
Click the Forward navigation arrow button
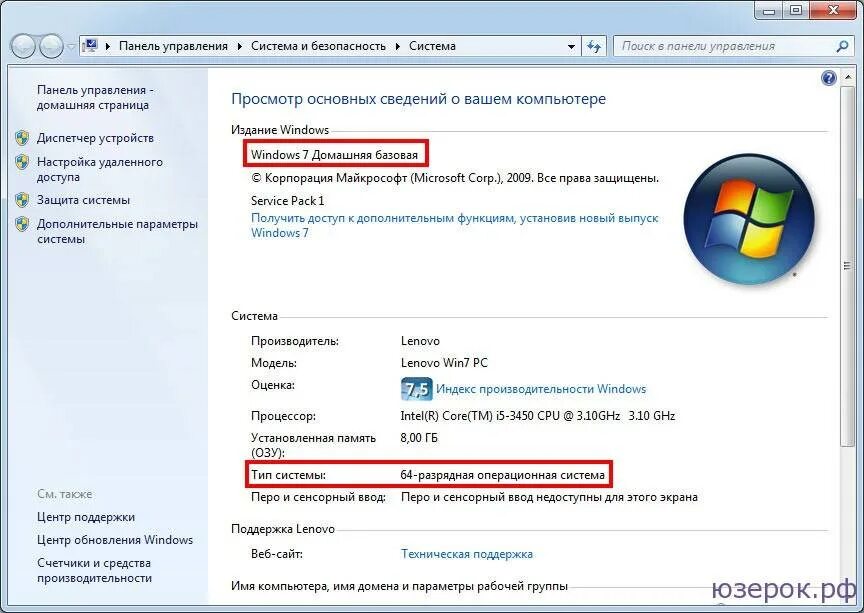click(x=51, y=46)
